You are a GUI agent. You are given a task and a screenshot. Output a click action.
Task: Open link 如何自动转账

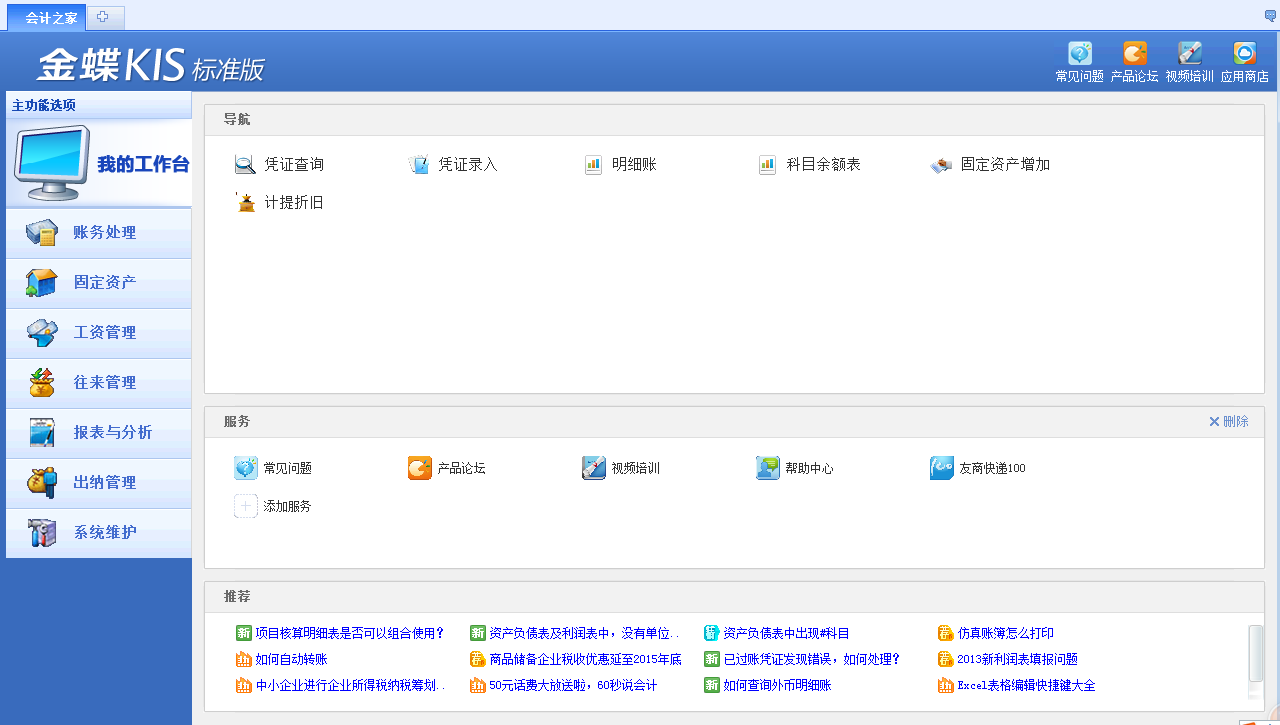pyautogui.click(x=291, y=659)
